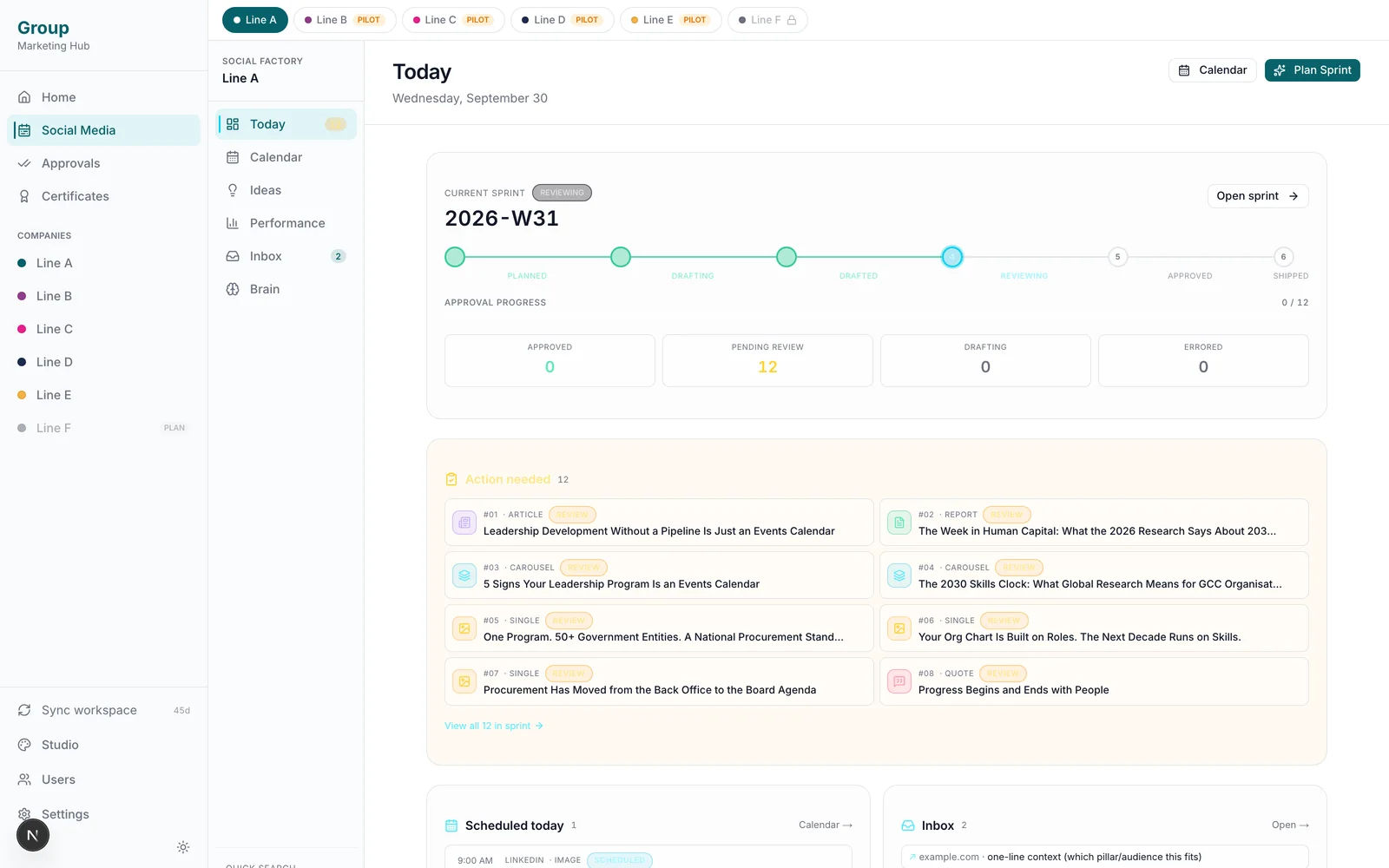The height and width of the screenshot is (868, 1389).
Task: Open sprint via Open sprint button
Action: 1258,196
